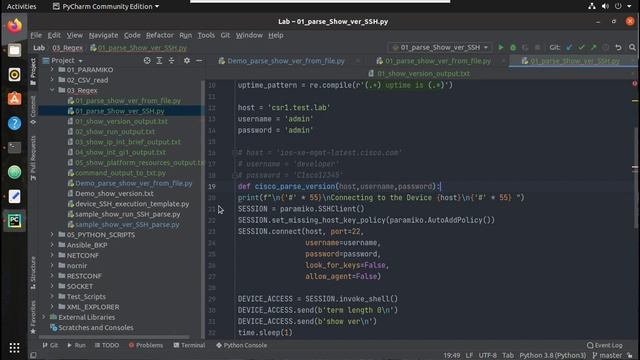Switch to 01_parse_show_ver_from_file.py tab
The image size is (640, 360).
coord(438,61)
